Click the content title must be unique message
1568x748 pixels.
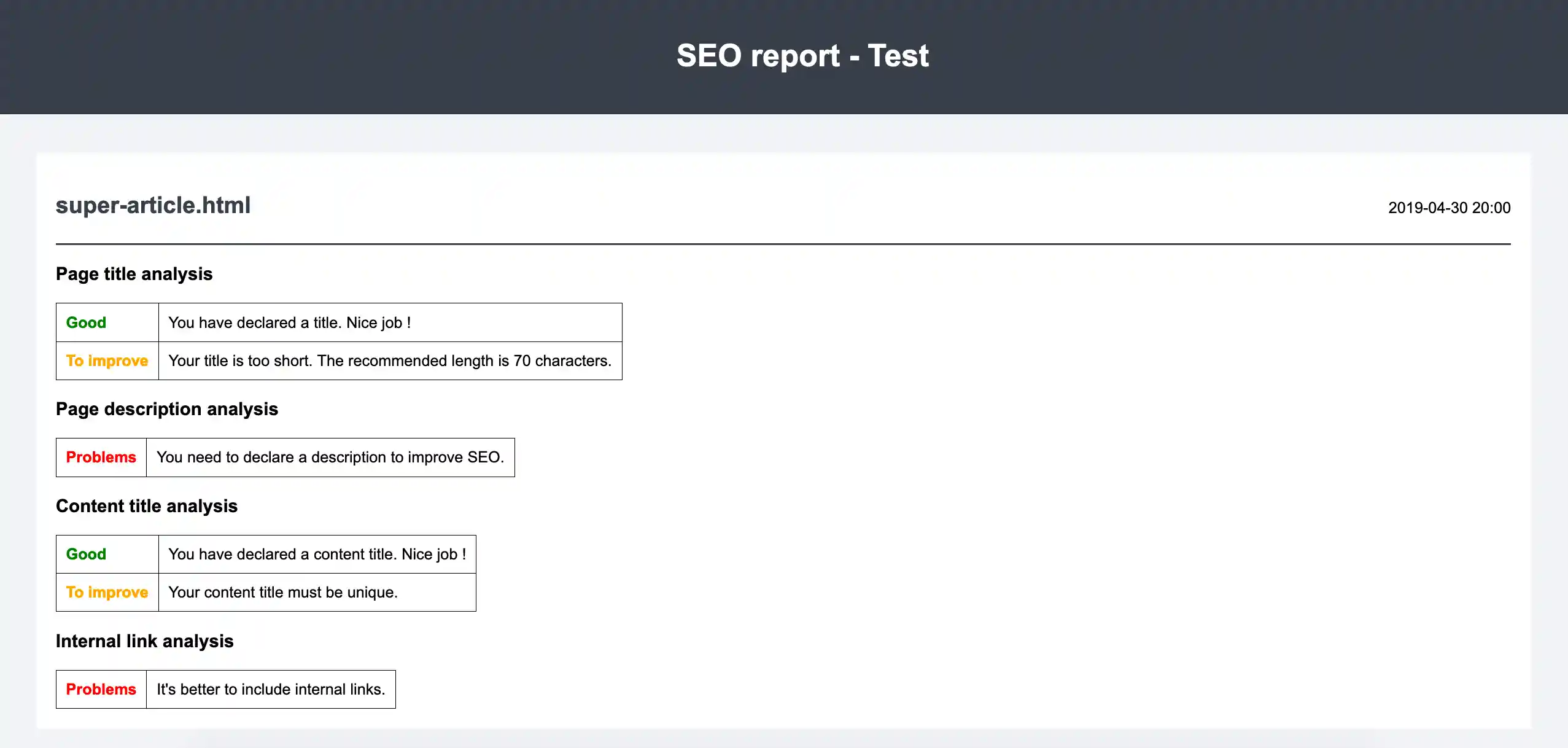click(283, 592)
